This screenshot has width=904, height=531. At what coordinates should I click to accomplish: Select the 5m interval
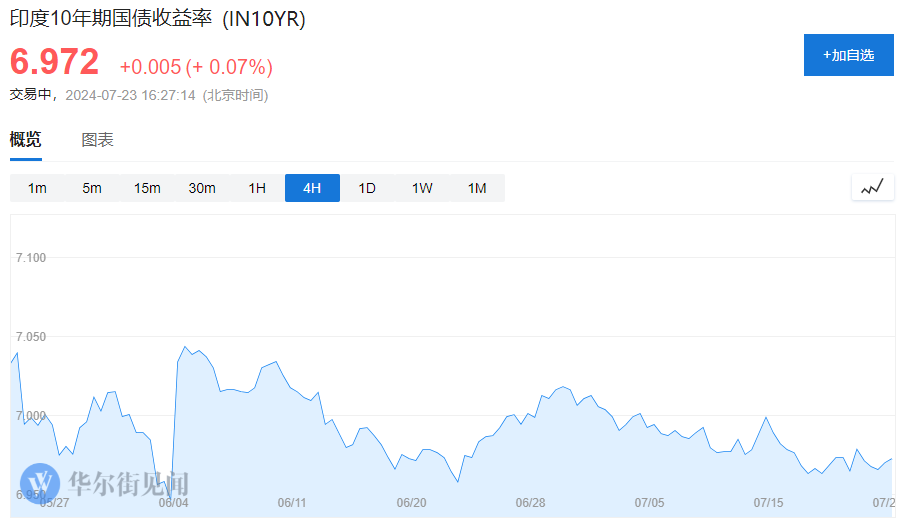92,188
